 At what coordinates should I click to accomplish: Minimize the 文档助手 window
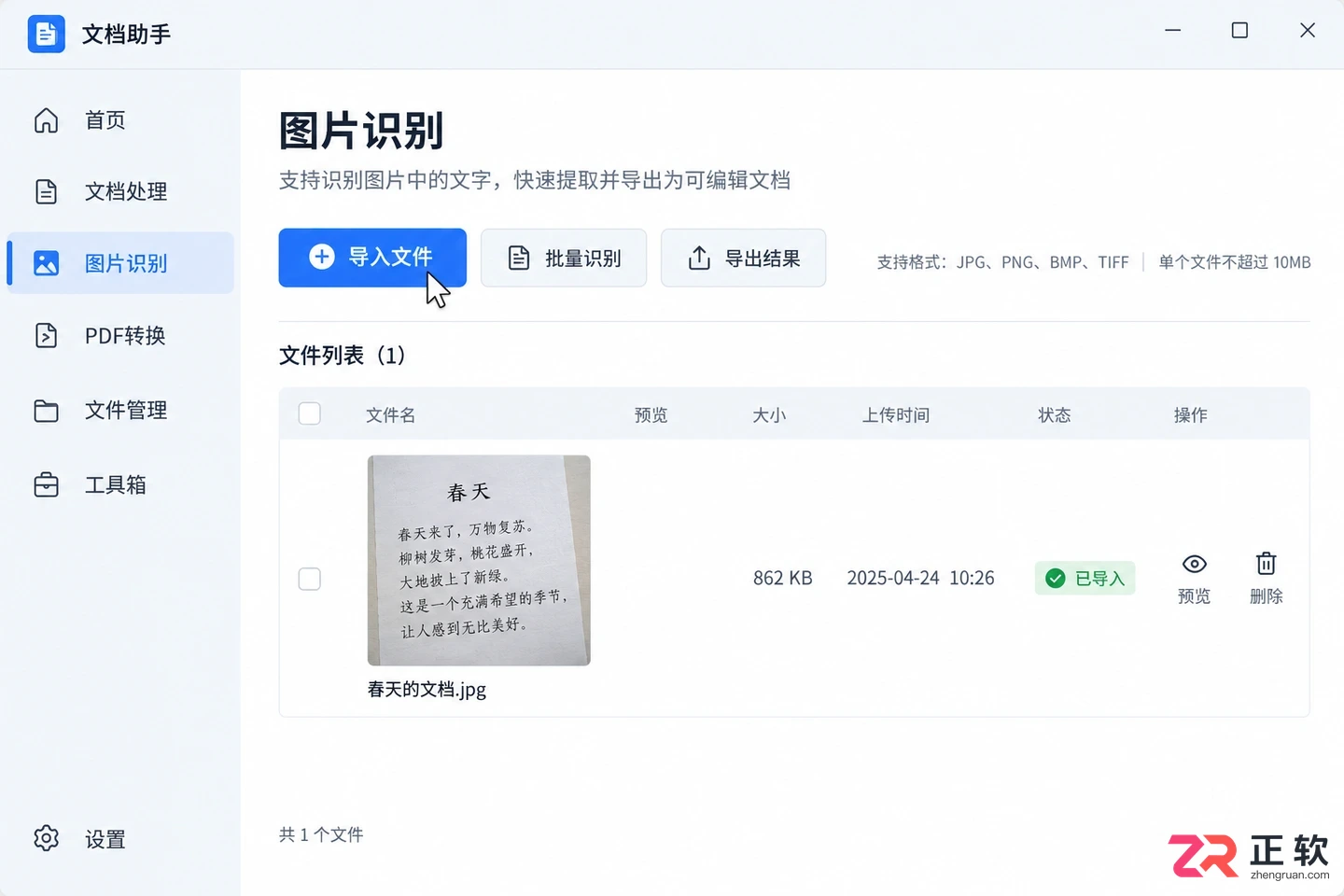pyautogui.click(x=1173, y=31)
